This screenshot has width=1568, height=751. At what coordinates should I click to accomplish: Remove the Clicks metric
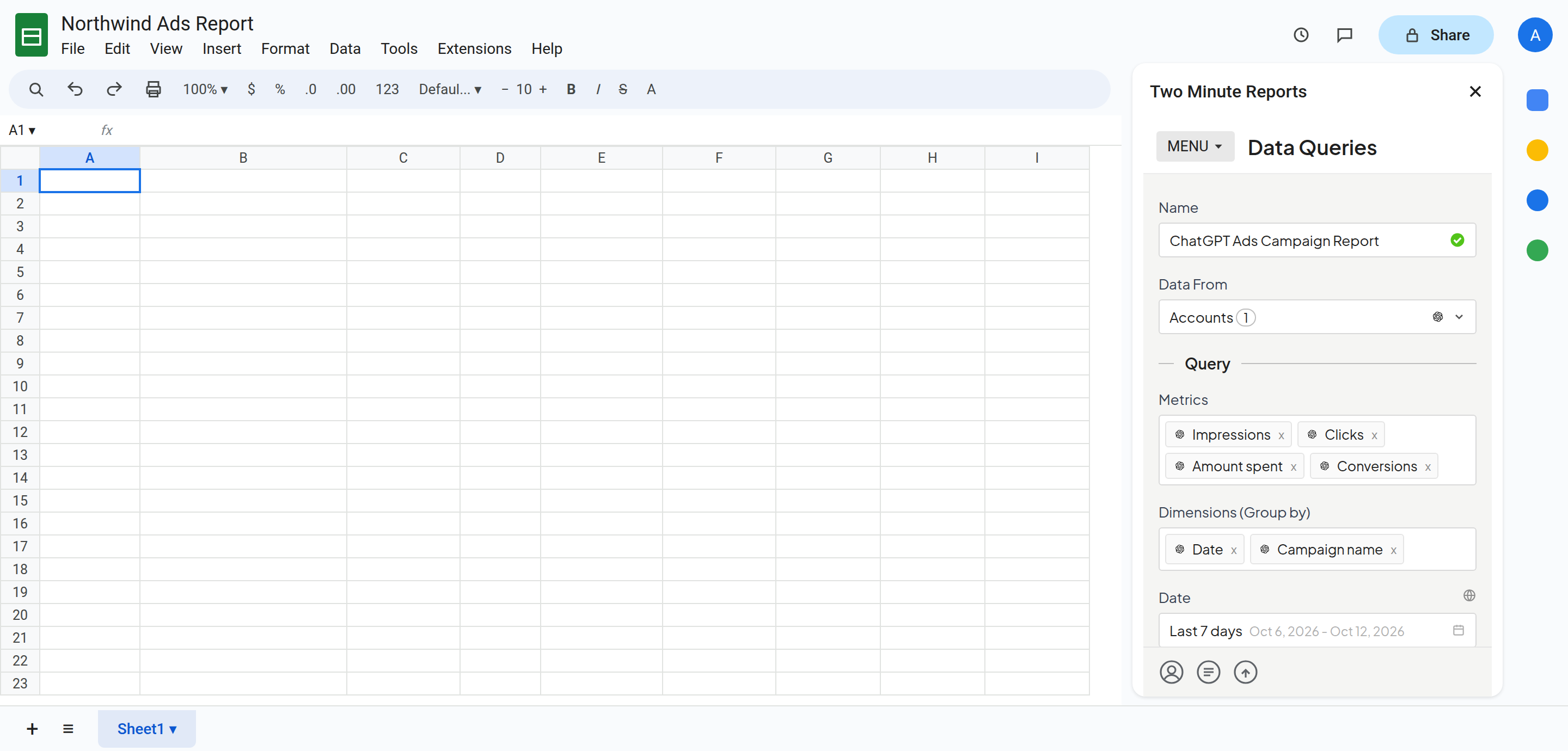tap(1374, 436)
